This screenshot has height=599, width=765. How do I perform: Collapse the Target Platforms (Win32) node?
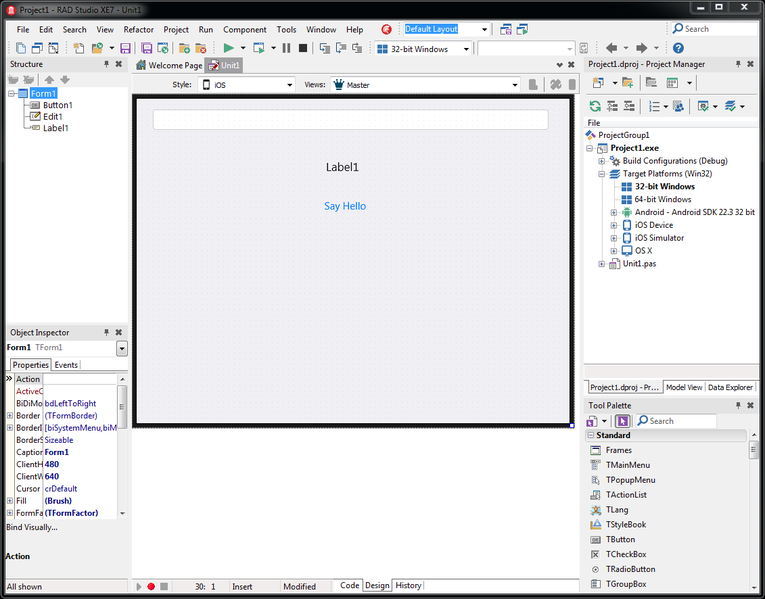click(602, 174)
